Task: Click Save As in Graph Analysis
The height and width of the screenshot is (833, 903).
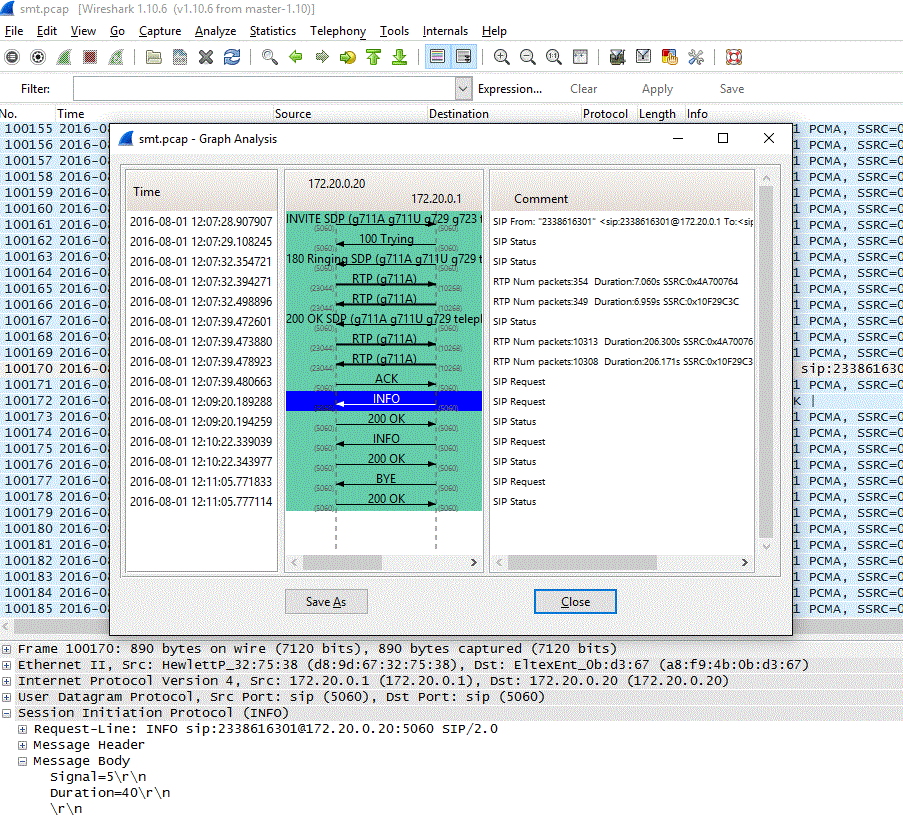Action: click(x=326, y=601)
